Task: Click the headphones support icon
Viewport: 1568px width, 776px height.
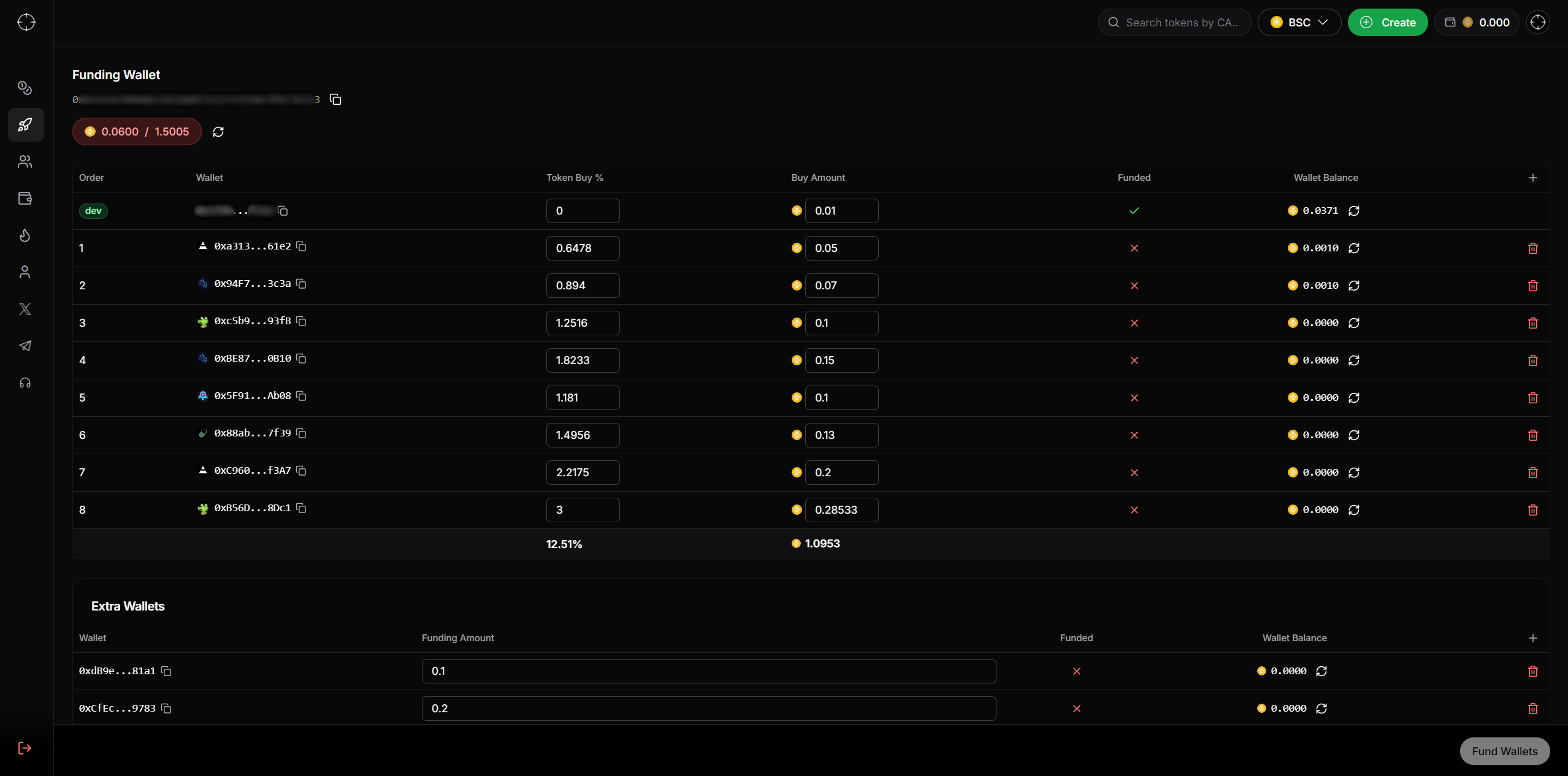Action: click(x=25, y=383)
